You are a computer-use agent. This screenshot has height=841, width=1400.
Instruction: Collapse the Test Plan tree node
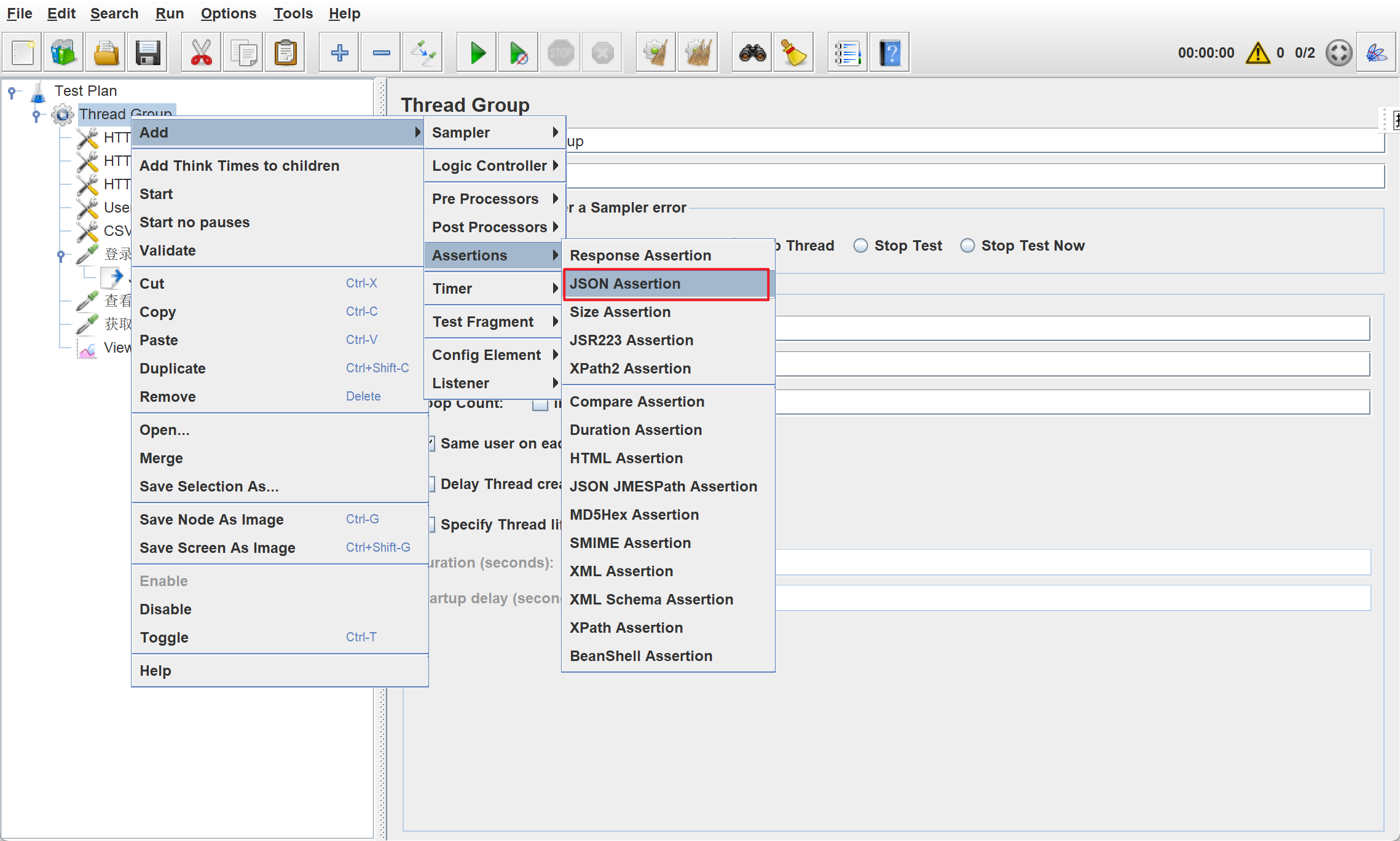(12, 92)
